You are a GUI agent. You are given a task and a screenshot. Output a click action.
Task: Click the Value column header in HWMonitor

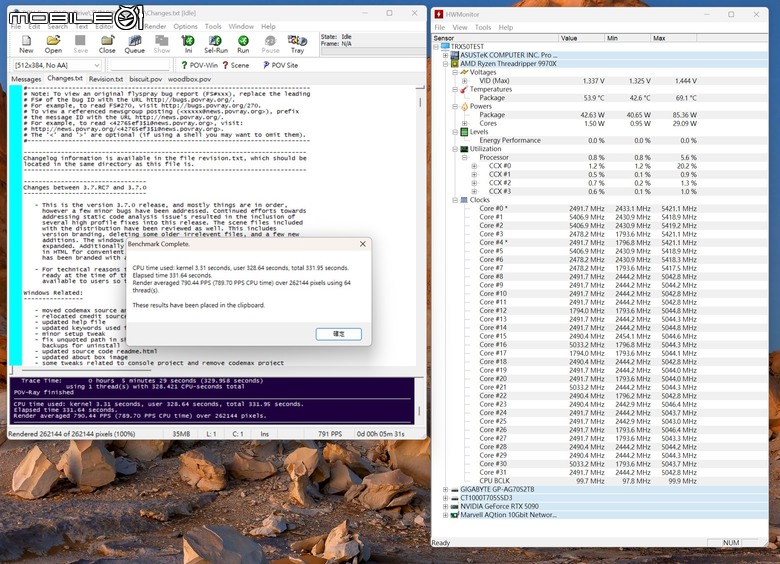pyautogui.click(x=582, y=38)
